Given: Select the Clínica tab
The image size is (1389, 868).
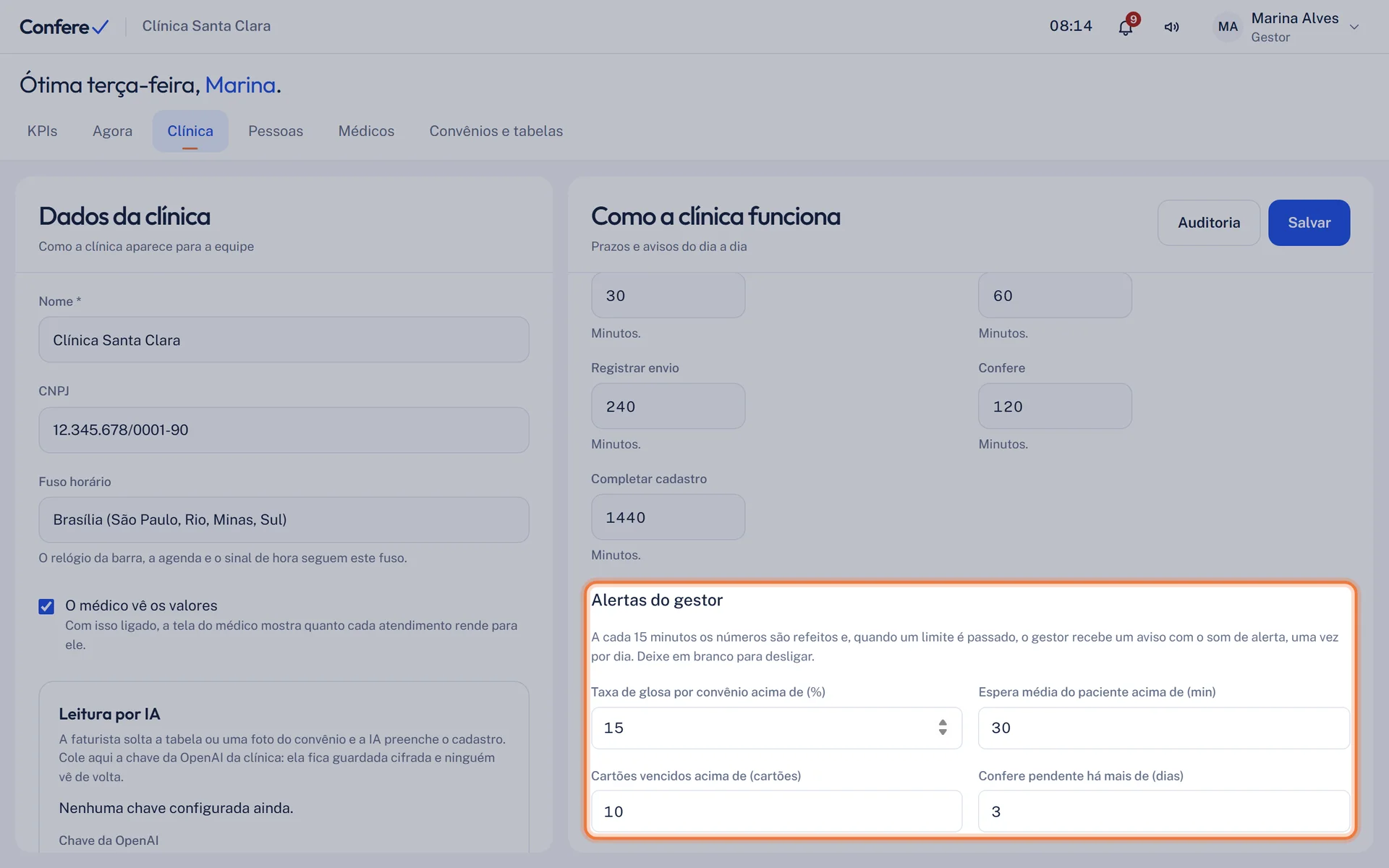Looking at the screenshot, I should tap(190, 131).
